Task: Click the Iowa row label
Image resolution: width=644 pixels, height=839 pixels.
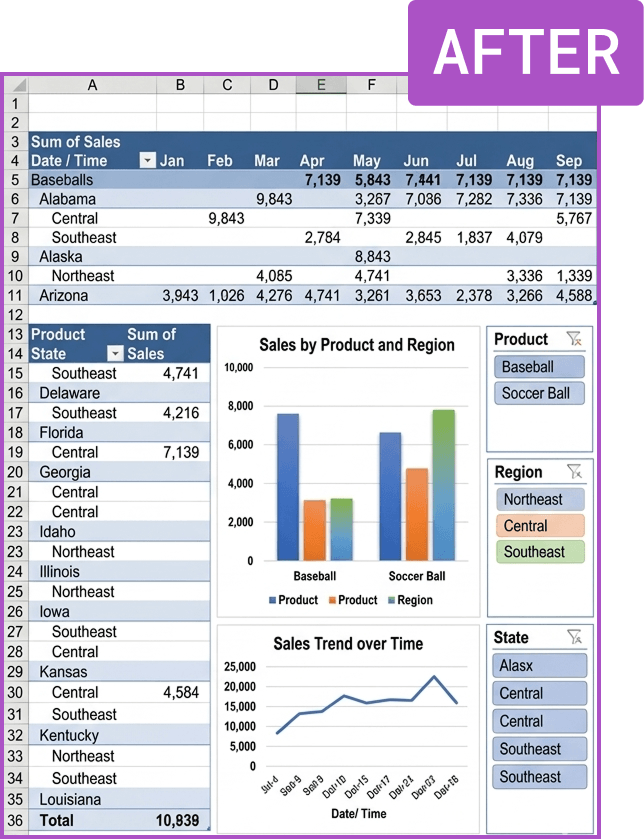Action: pyautogui.click(x=54, y=612)
